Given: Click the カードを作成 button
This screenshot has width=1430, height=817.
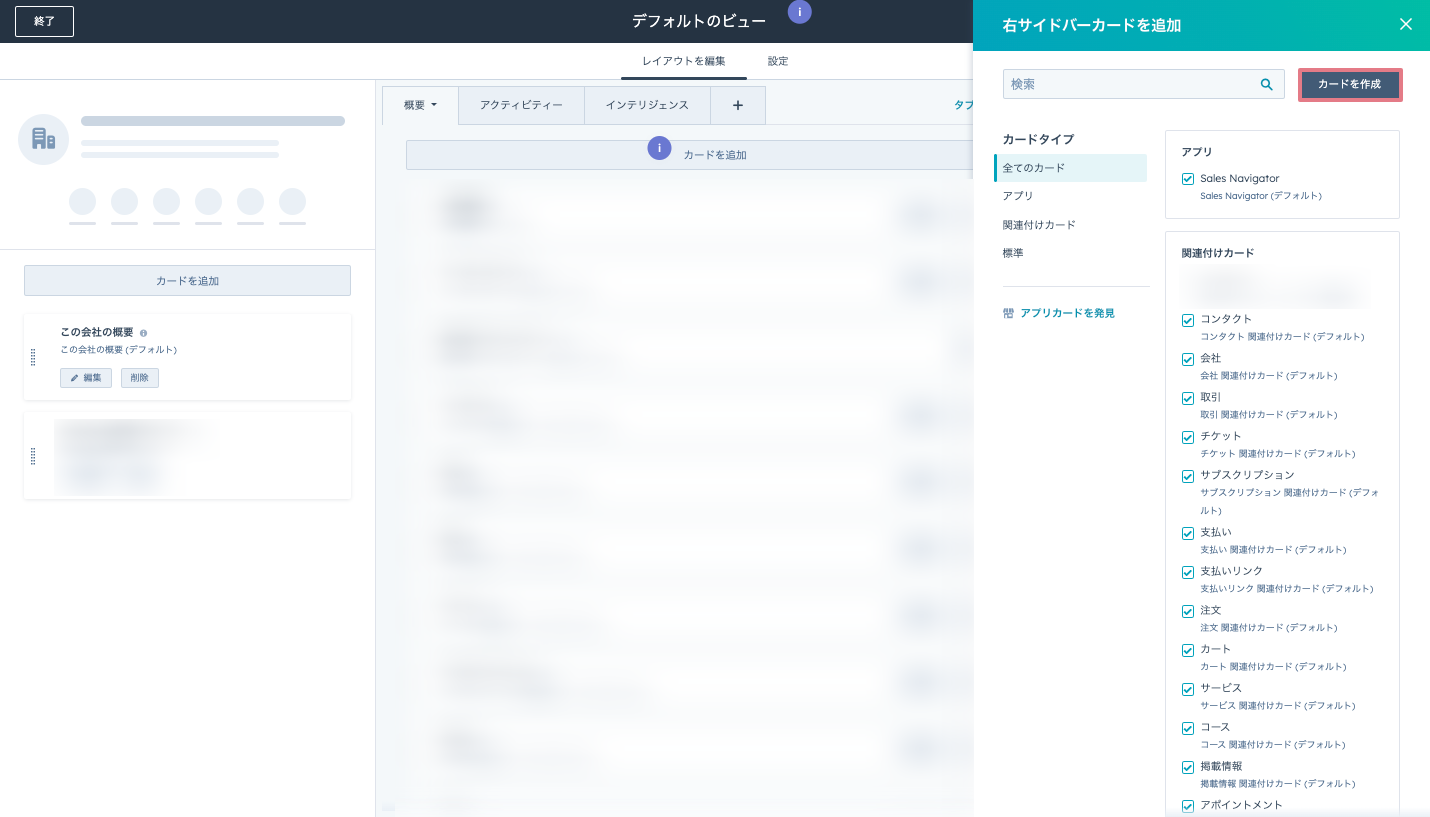Looking at the screenshot, I should (1349, 85).
